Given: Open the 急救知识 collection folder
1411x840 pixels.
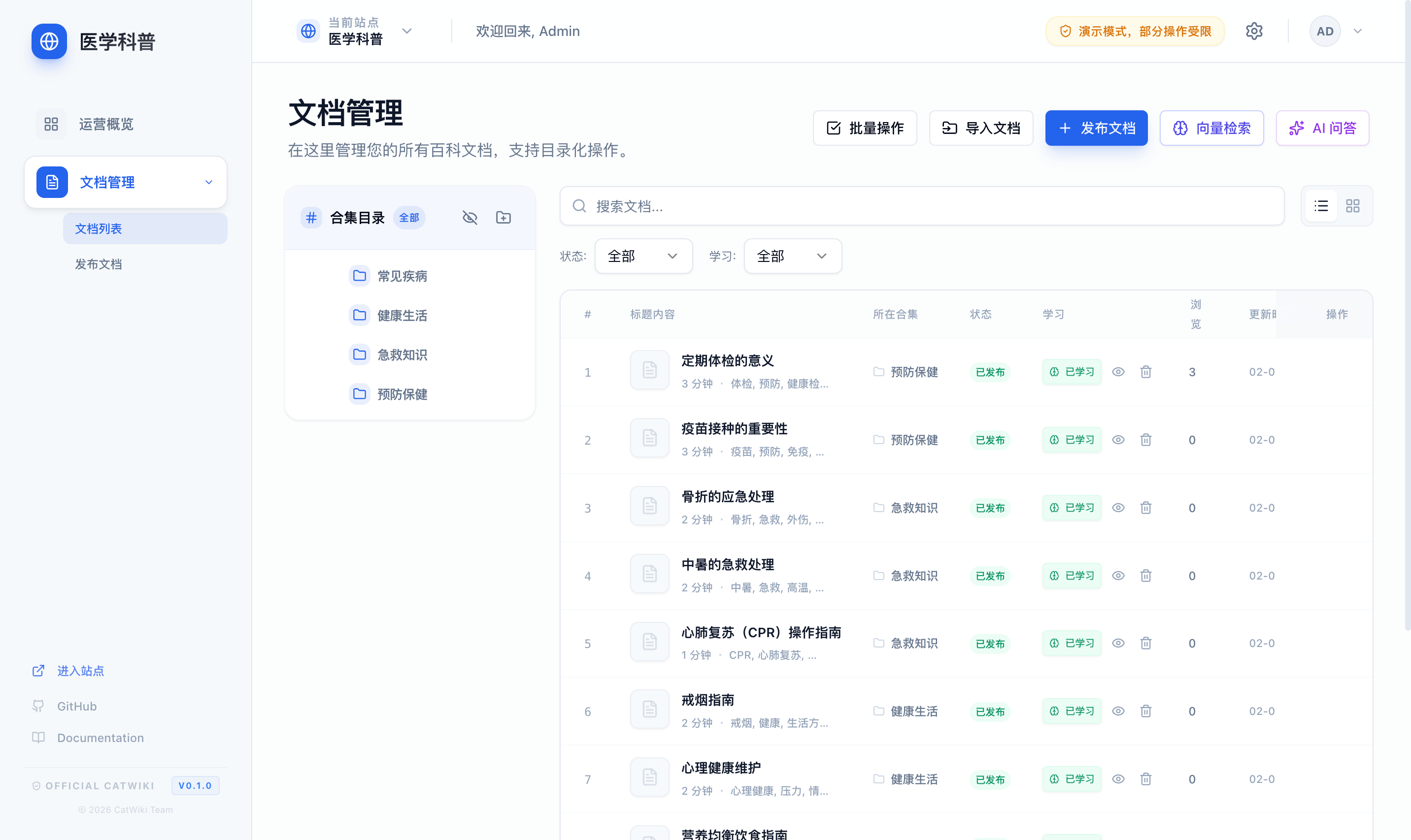Looking at the screenshot, I should 388,355.
